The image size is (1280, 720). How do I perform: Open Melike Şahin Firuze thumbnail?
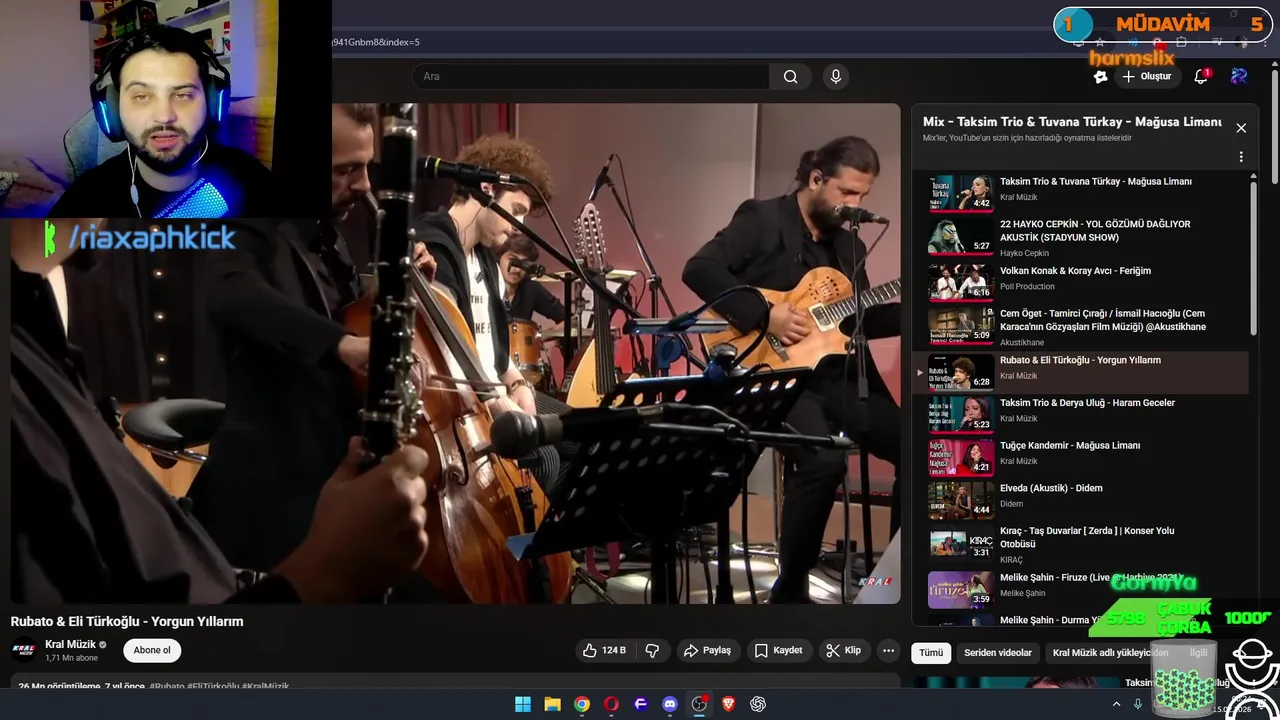pyautogui.click(x=961, y=589)
